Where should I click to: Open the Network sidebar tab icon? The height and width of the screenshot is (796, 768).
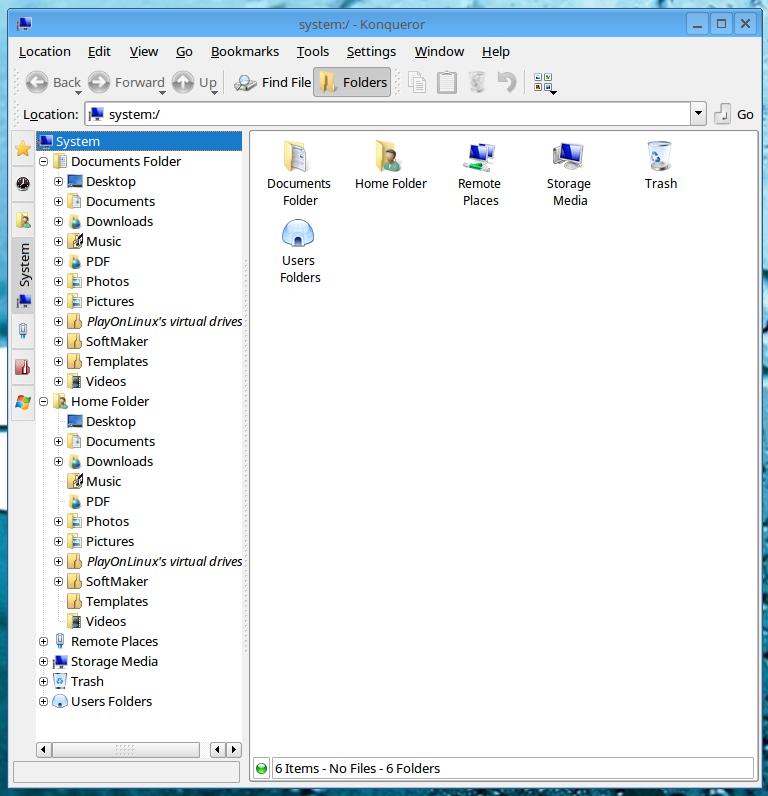point(23,330)
